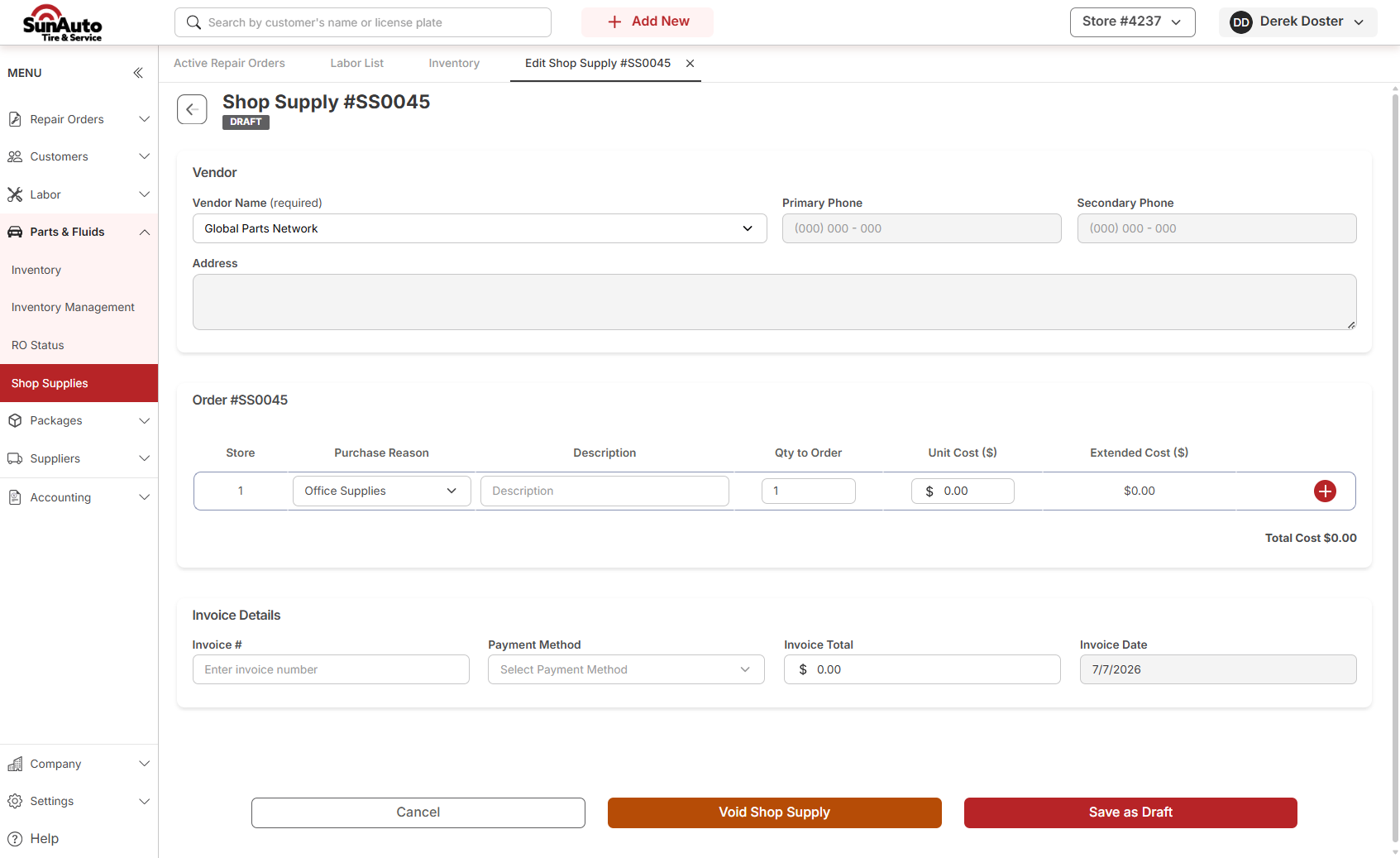Click the page vertical scrollbar
The width and height of the screenshot is (1400, 858).
[x=1395, y=467]
